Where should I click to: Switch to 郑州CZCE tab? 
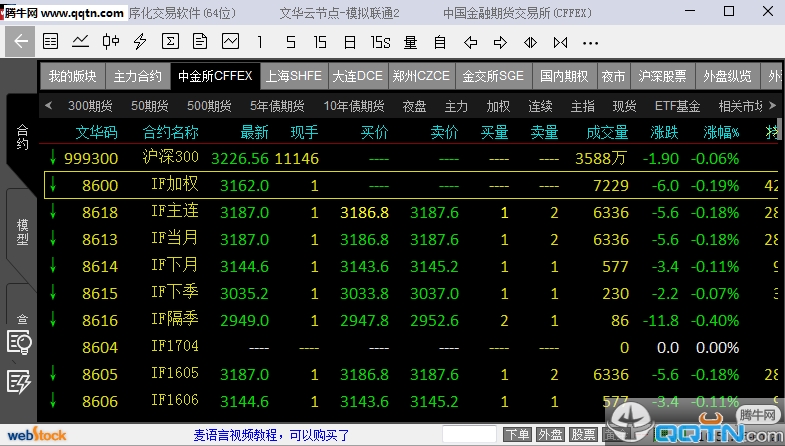click(x=422, y=76)
